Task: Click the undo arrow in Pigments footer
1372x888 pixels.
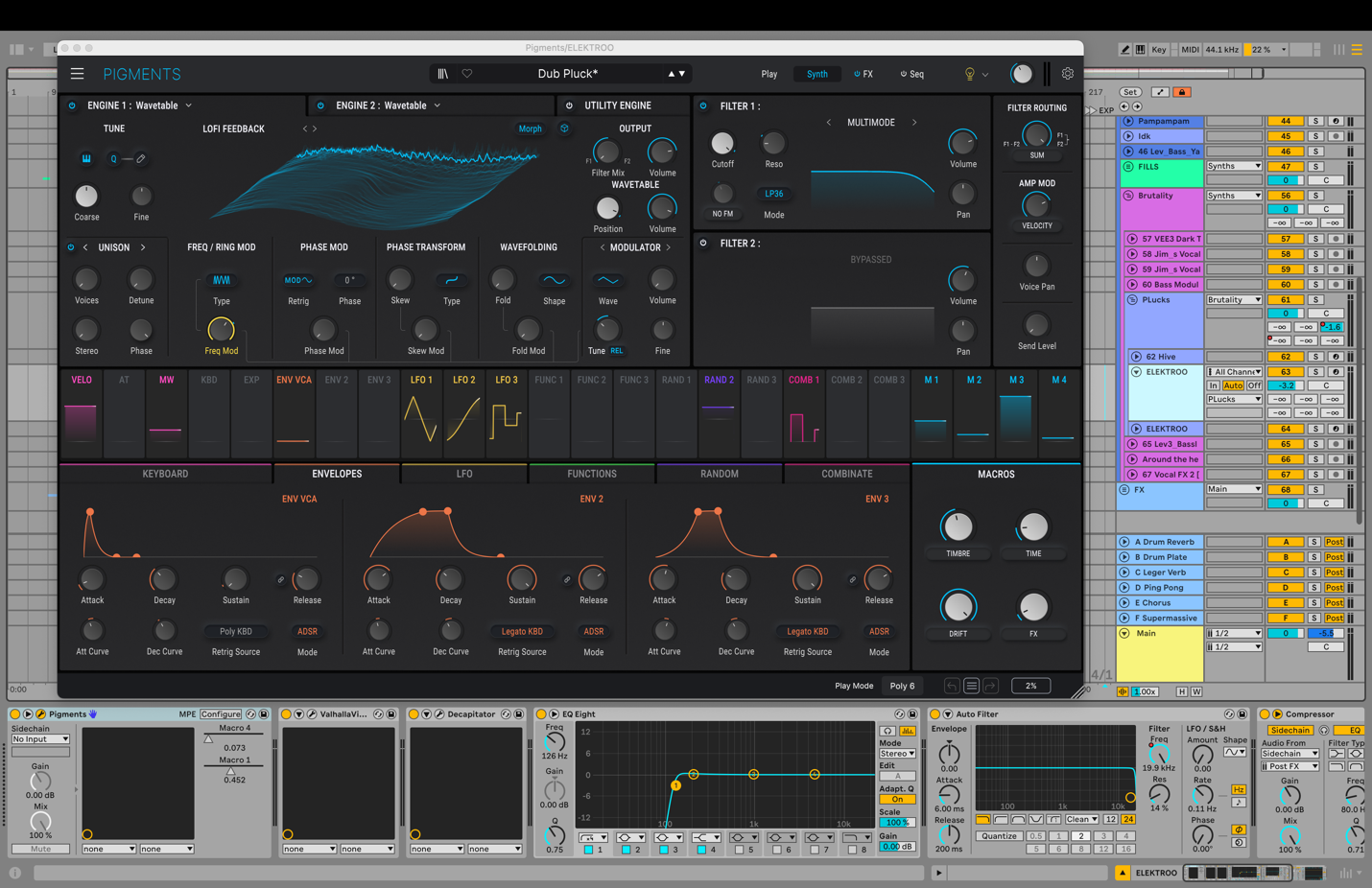Action: point(952,686)
